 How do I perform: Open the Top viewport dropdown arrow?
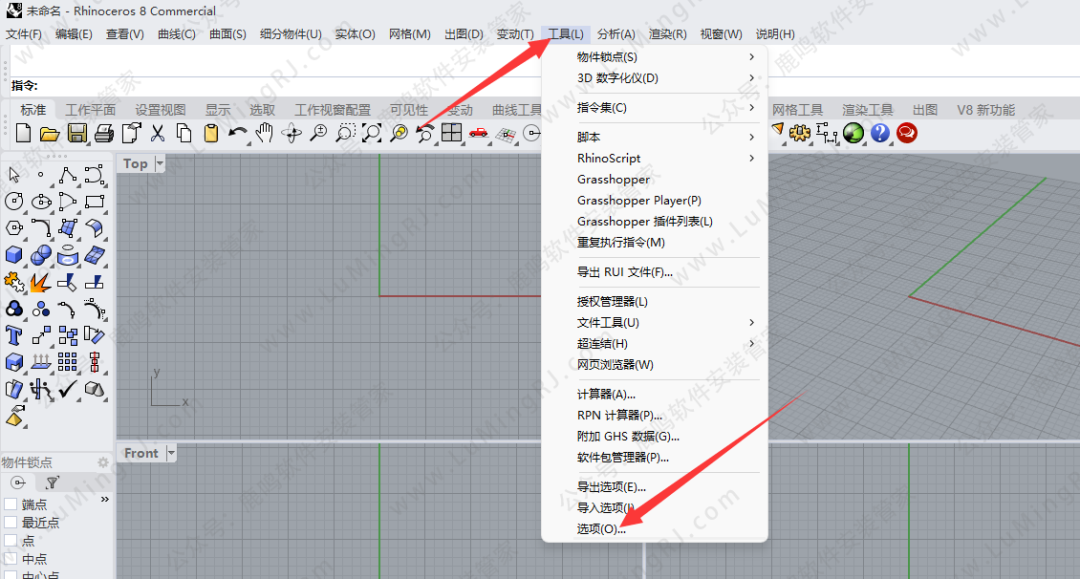coord(160,164)
